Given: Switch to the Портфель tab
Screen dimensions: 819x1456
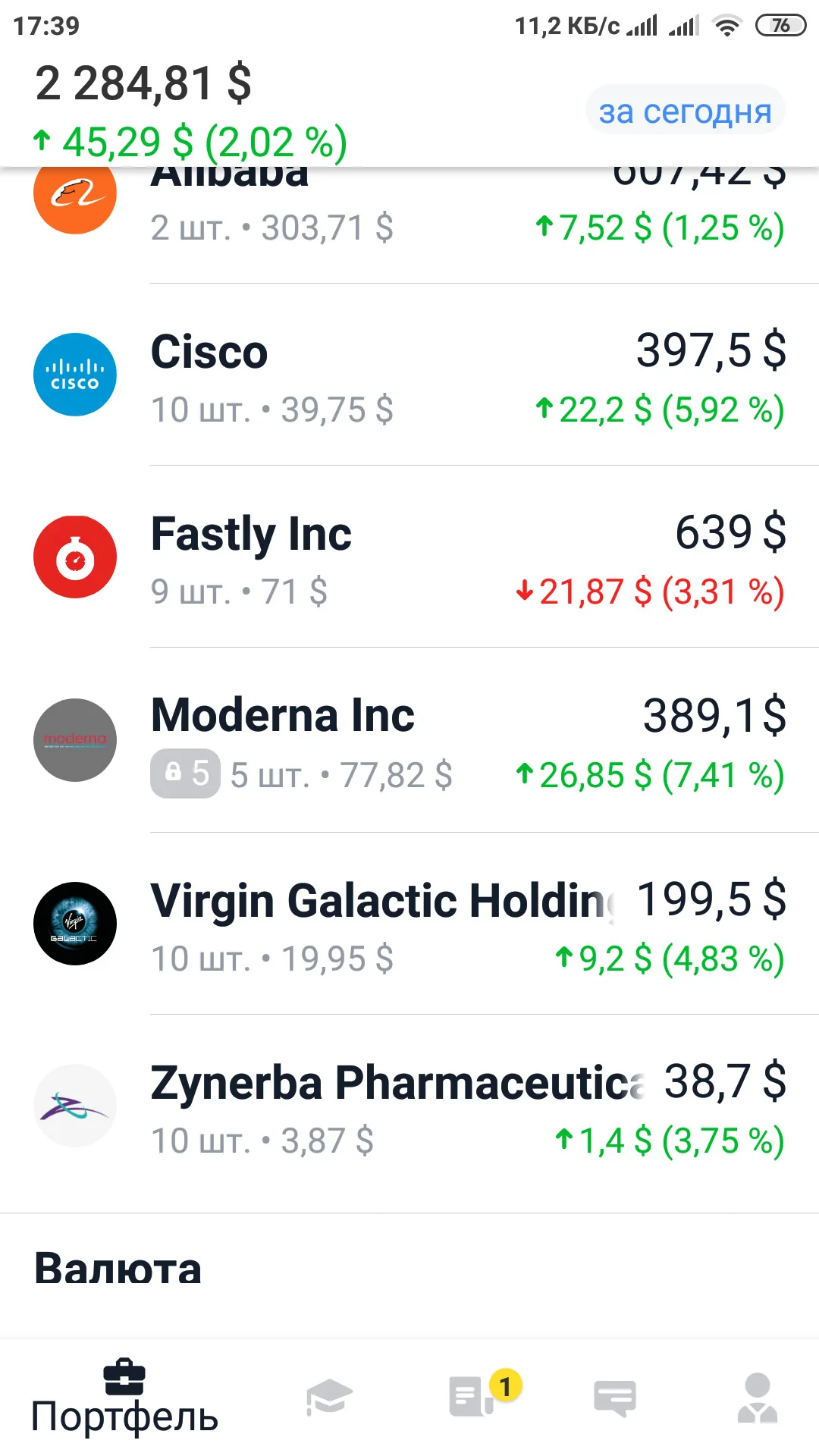Looking at the screenshot, I should [124, 1398].
